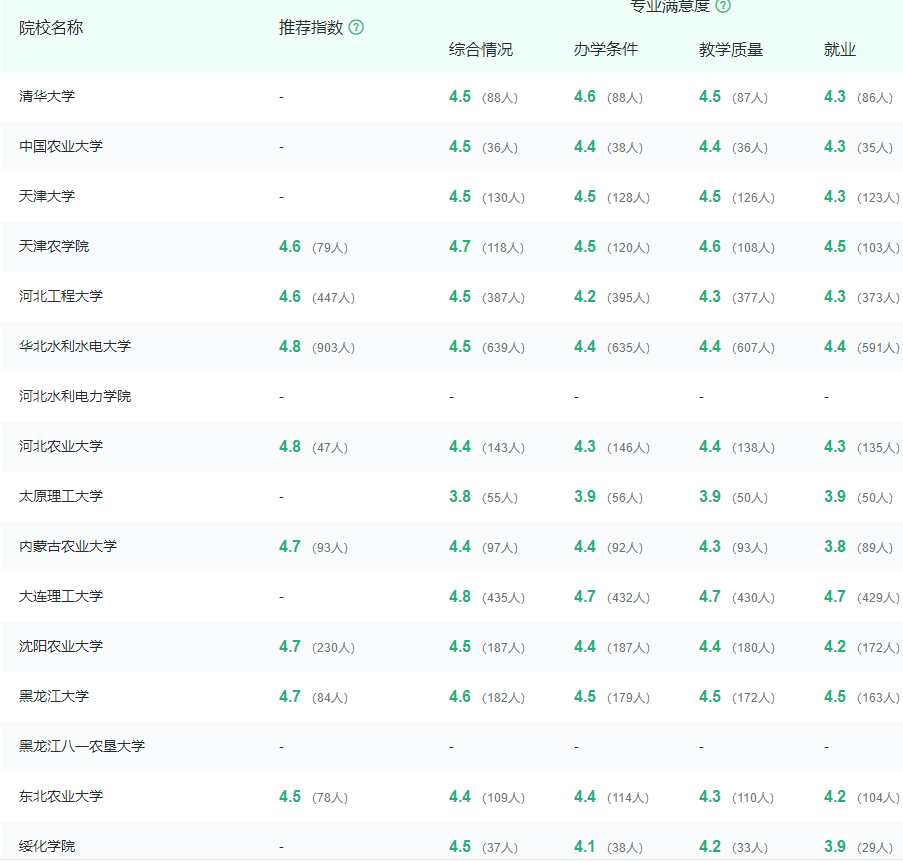This screenshot has height=862, width=903.
Task: Click 河北水利电力学院 school name
Action: click(75, 397)
